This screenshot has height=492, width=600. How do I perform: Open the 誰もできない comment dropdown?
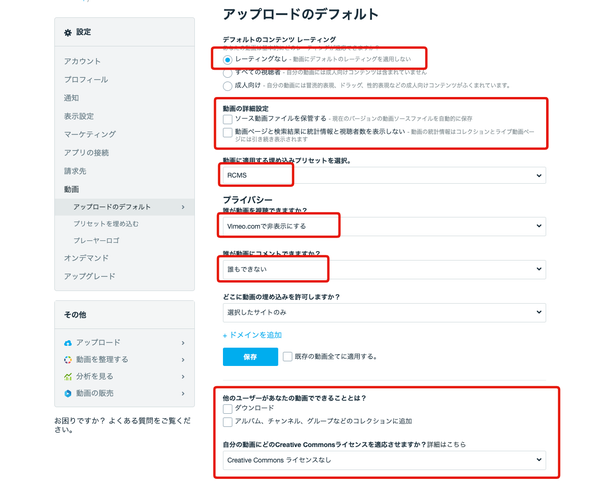pyautogui.click(x=384, y=269)
